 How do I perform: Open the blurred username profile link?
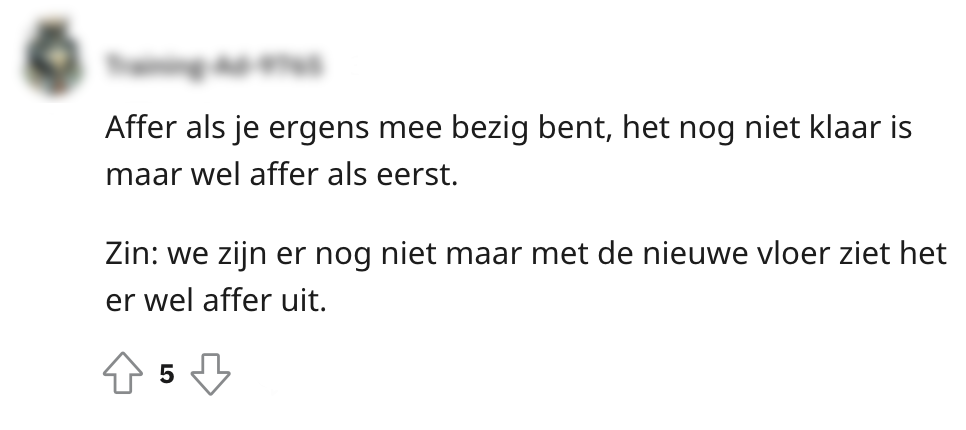[216, 67]
